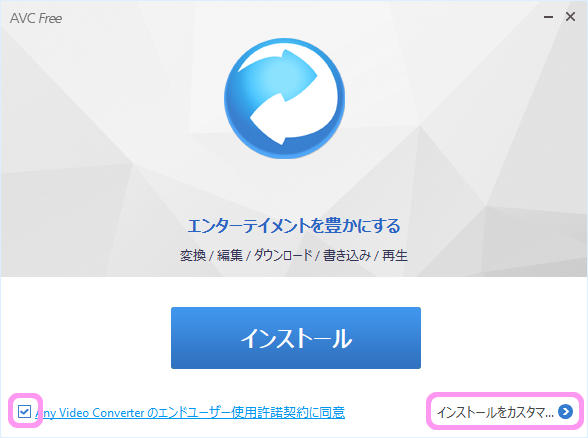Click the empty white area right of インストール button
The height and width of the screenshot is (438, 588).
(502, 338)
